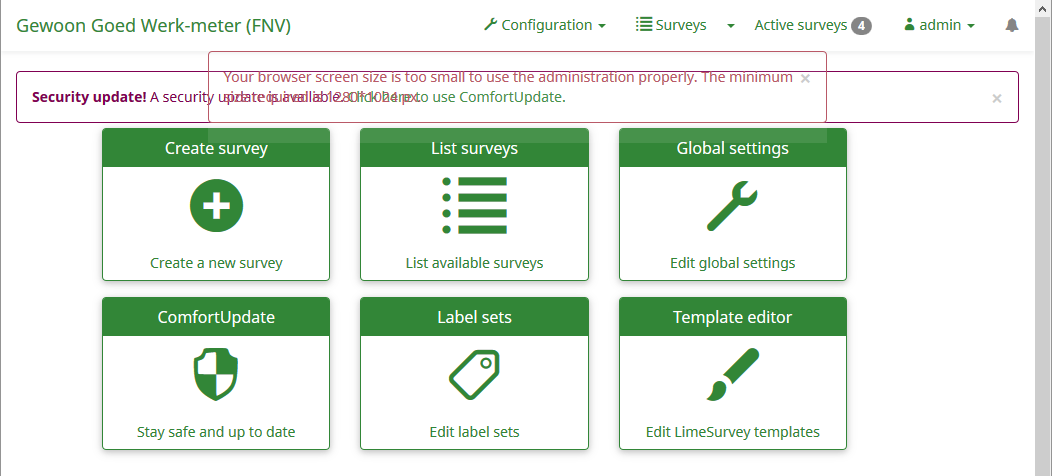Click the Label sets tag icon

click(x=474, y=374)
